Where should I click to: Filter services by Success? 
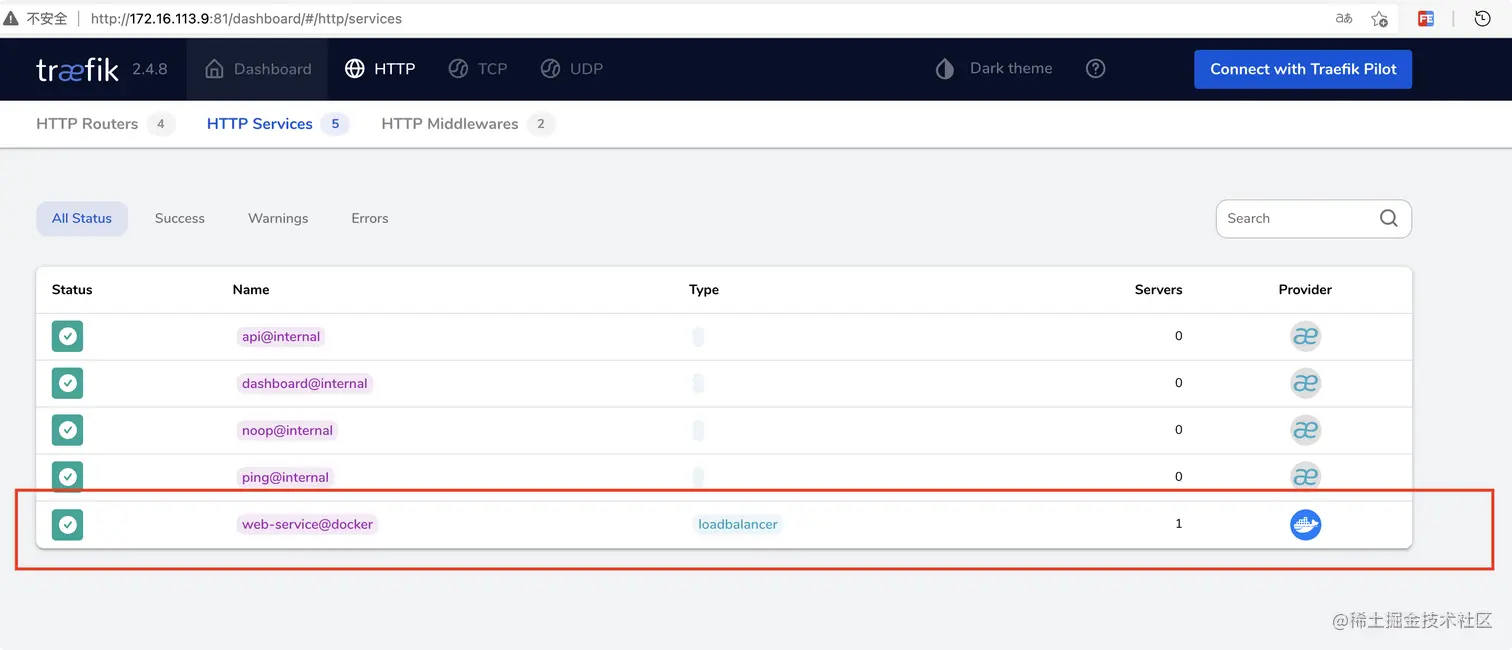180,218
